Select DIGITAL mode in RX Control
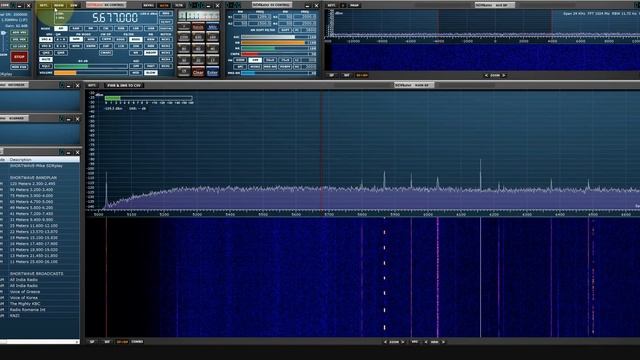The image size is (640, 360). (166, 29)
